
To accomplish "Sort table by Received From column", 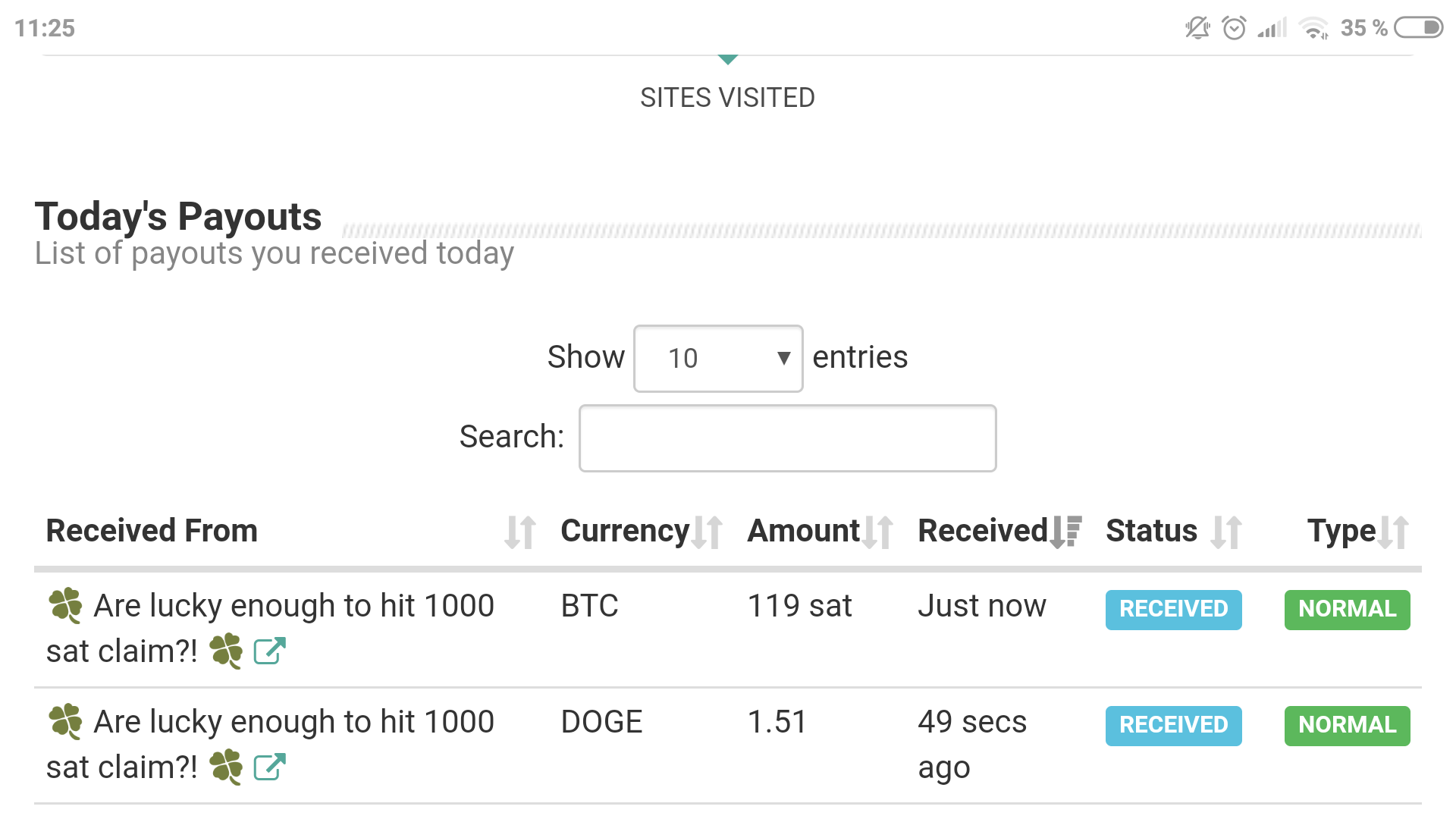I will click(520, 532).
